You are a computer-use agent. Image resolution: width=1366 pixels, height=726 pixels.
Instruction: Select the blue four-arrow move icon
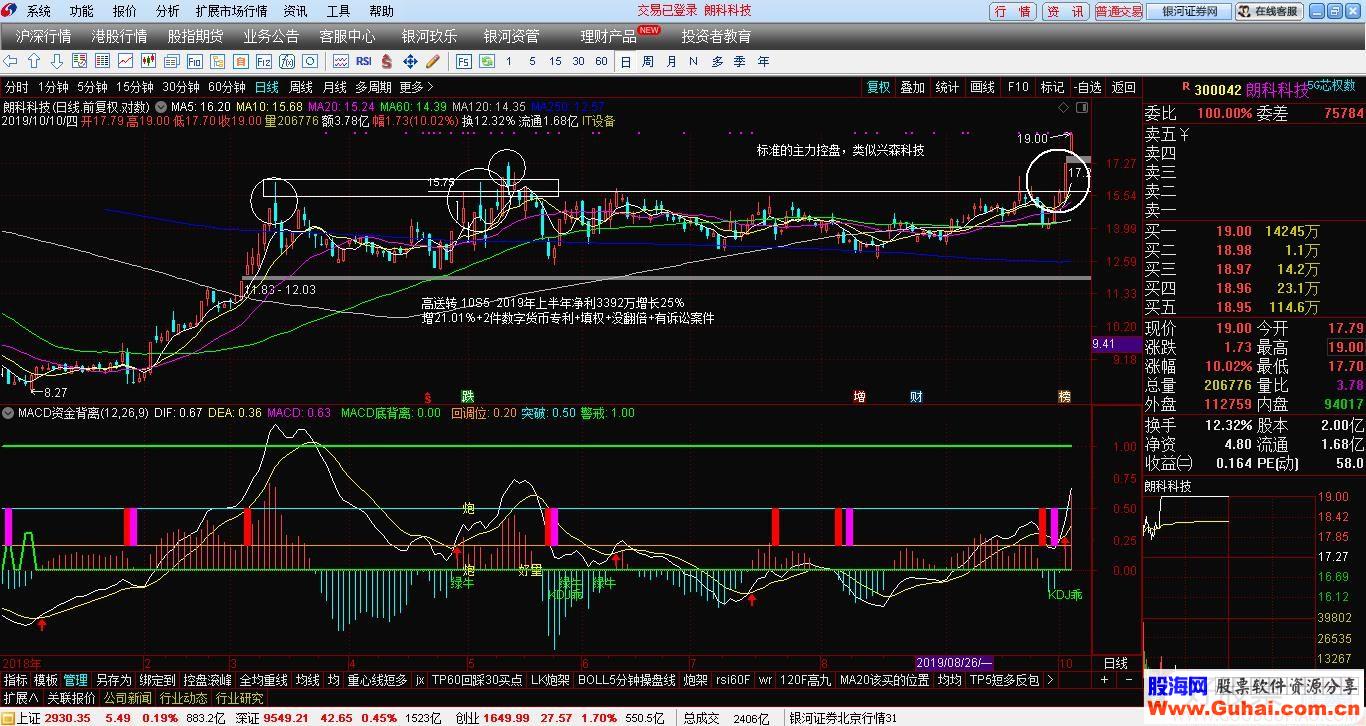(410, 61)
